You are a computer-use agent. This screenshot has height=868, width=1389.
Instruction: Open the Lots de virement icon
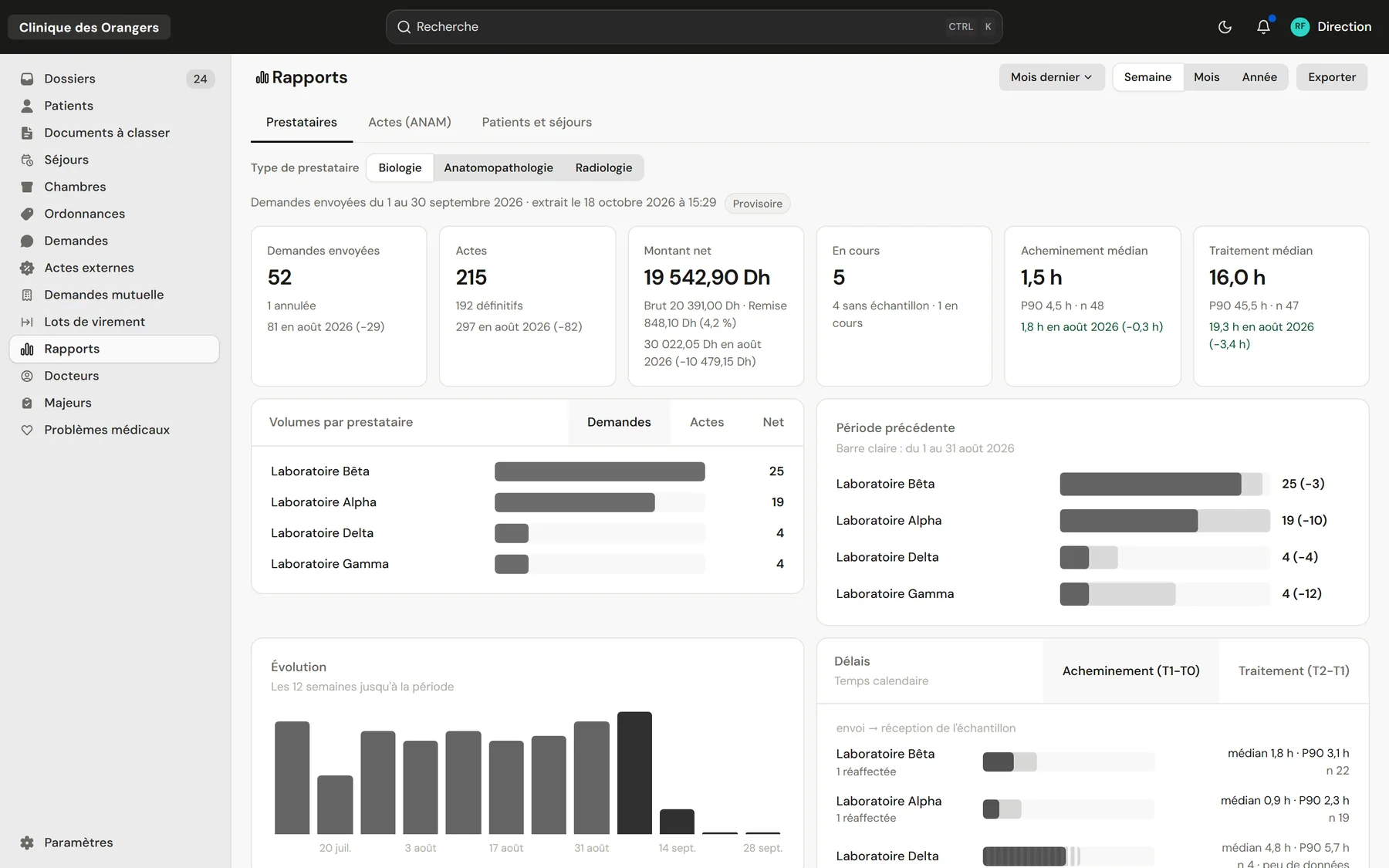click(x=27, y=322)
